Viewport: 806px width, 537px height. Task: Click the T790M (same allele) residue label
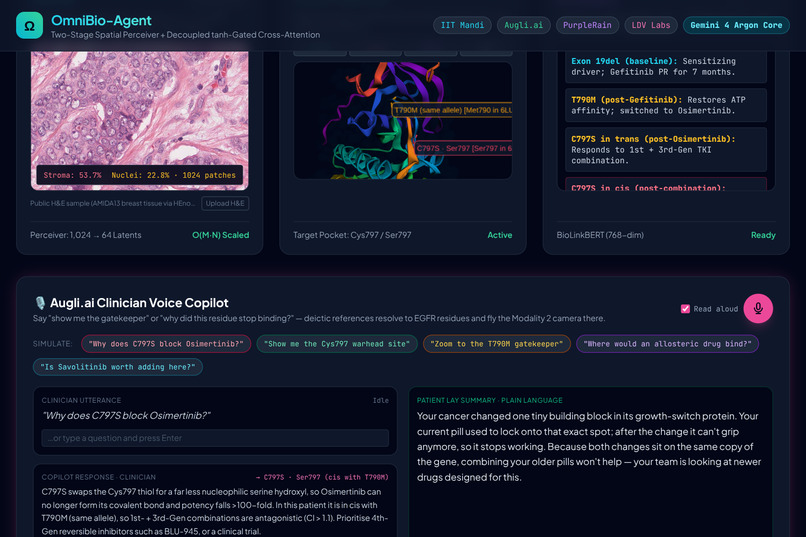coord(452,110)
